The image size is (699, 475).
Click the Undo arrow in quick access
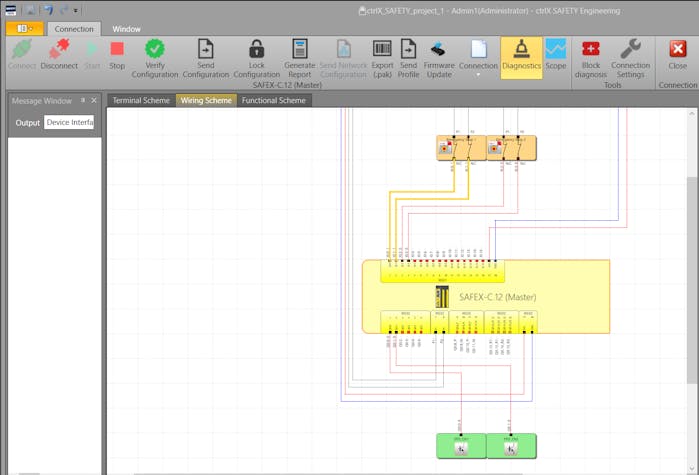point(48,10)
